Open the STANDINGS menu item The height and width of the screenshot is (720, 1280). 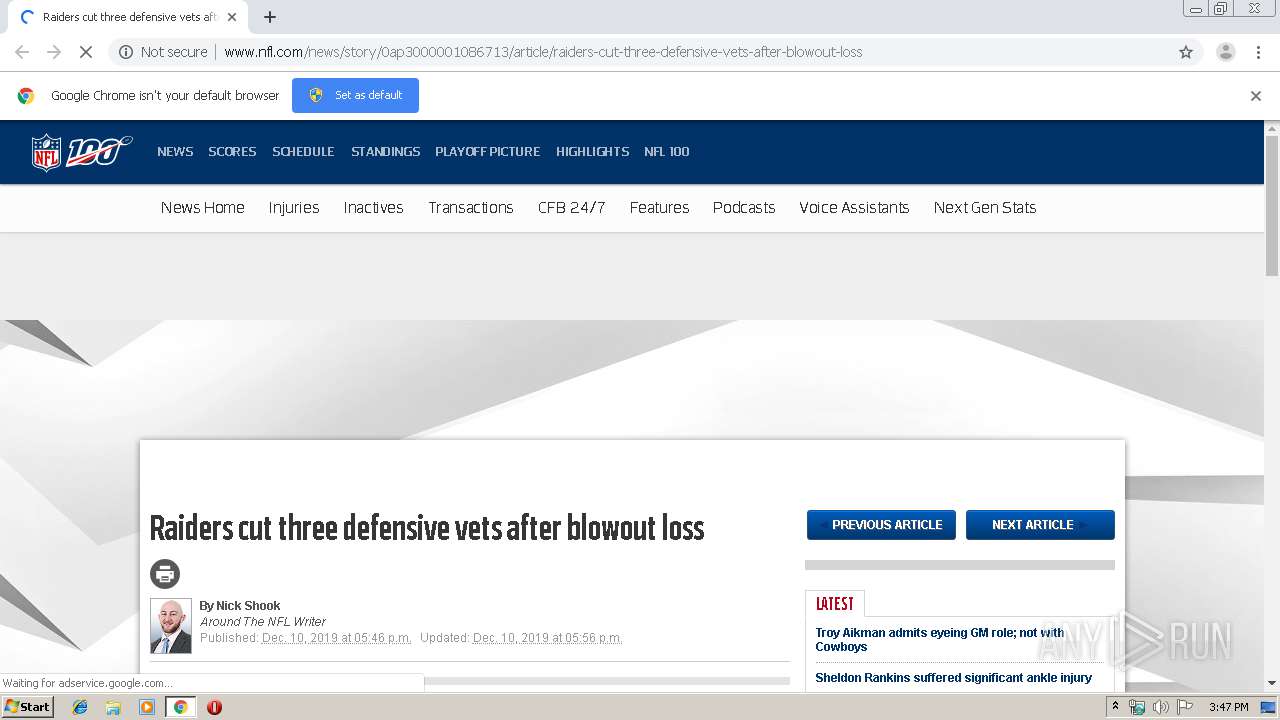(x=385, y=152)
